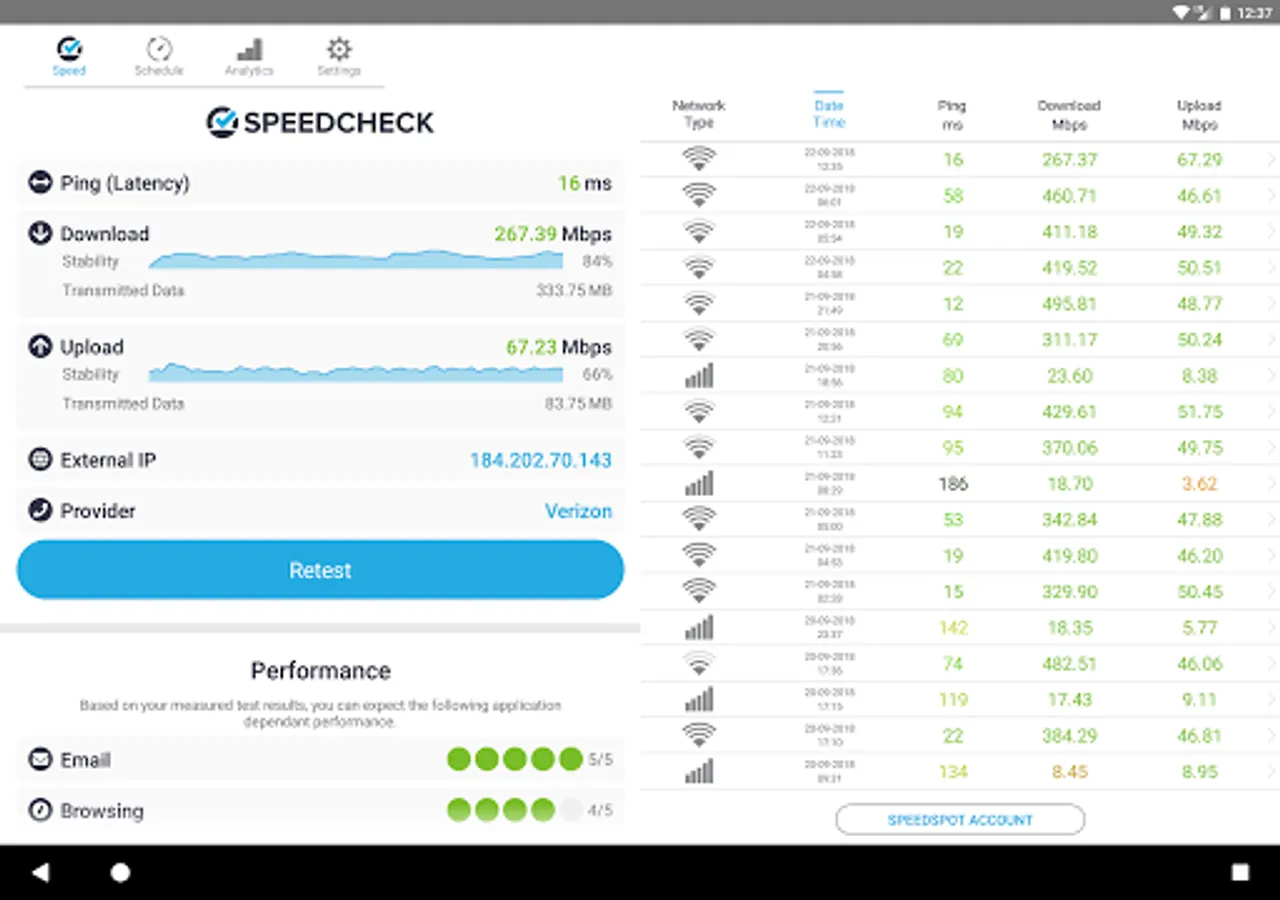Viewport: 1280px width, 900px height.
Task: Select the 333.75 MB transmitted data value
Action: pos(573,291)
